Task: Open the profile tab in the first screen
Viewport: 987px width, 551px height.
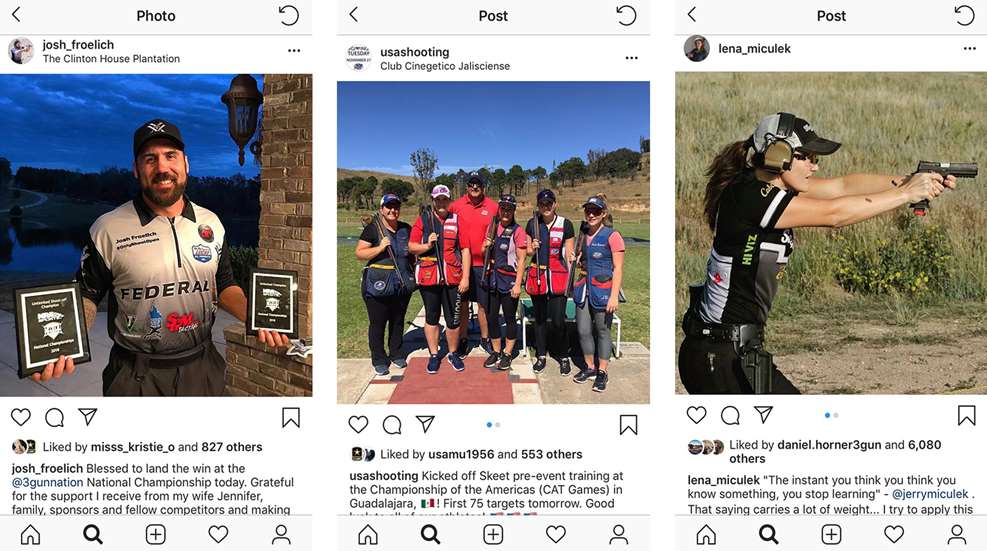Action: tap(281, 535)
